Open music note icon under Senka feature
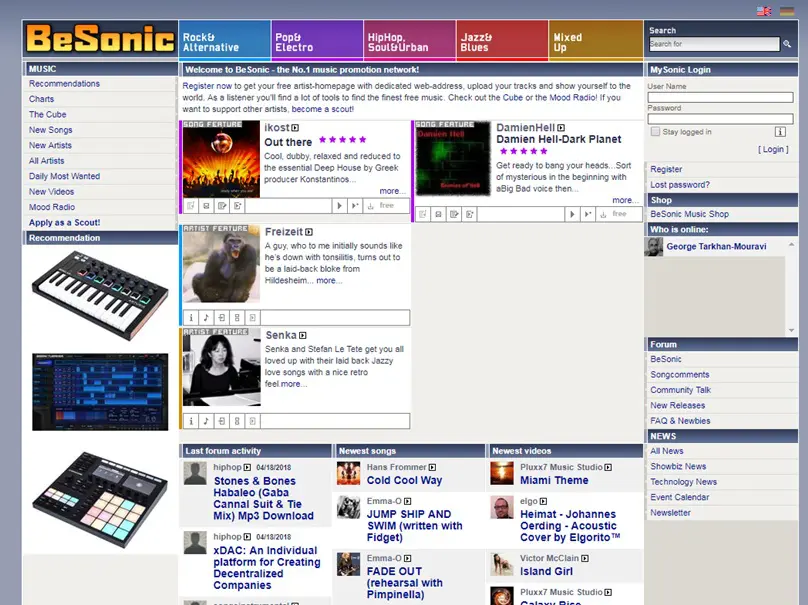This screenshot has height=605, width=808. pos(206,421)
